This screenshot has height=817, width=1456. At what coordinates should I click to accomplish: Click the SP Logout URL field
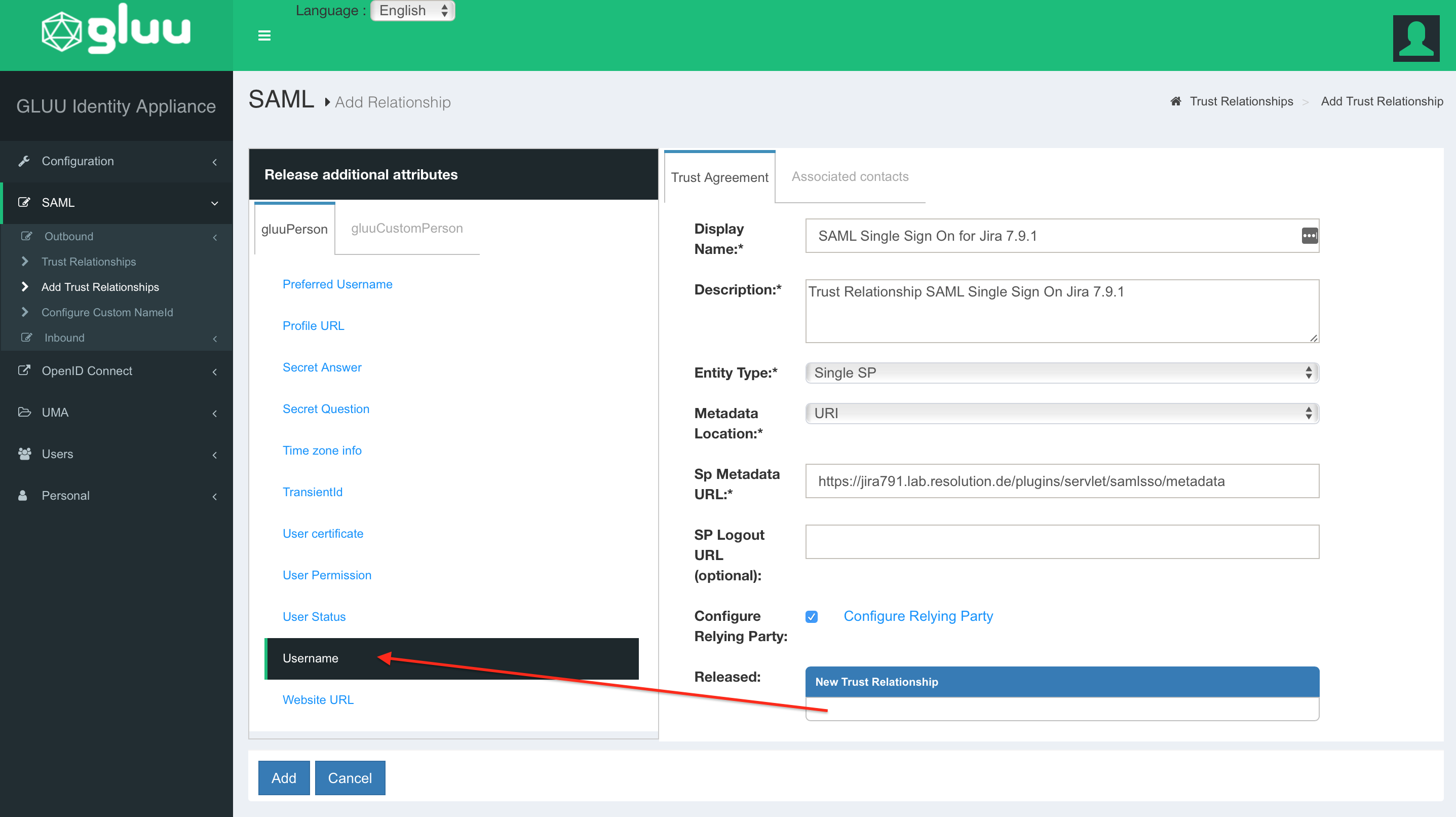(x=1062, y=542)
